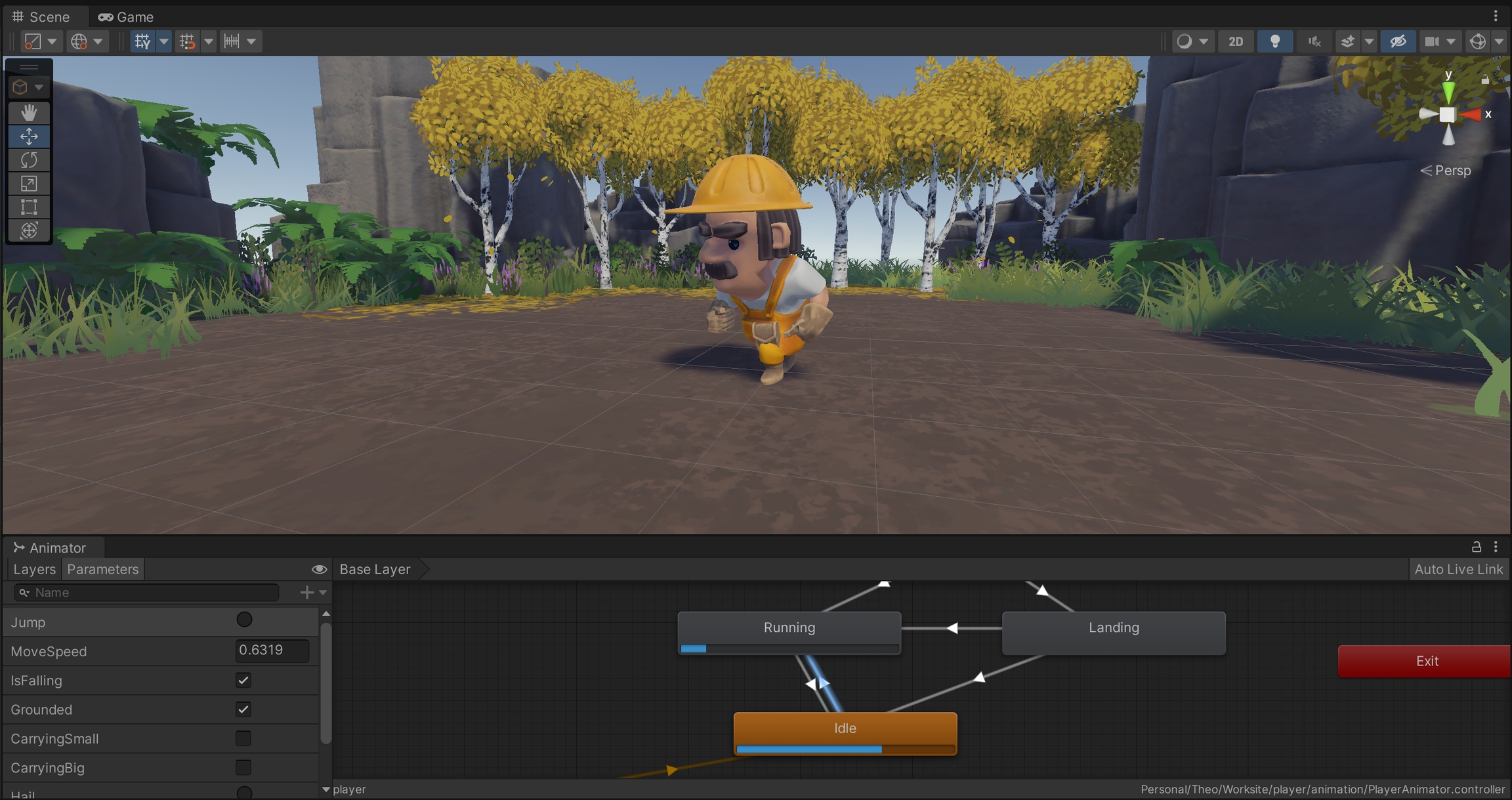Screen dimensions: 1512x800
Task: Click the Auto Live Link button
Action: coord(1458,569)
